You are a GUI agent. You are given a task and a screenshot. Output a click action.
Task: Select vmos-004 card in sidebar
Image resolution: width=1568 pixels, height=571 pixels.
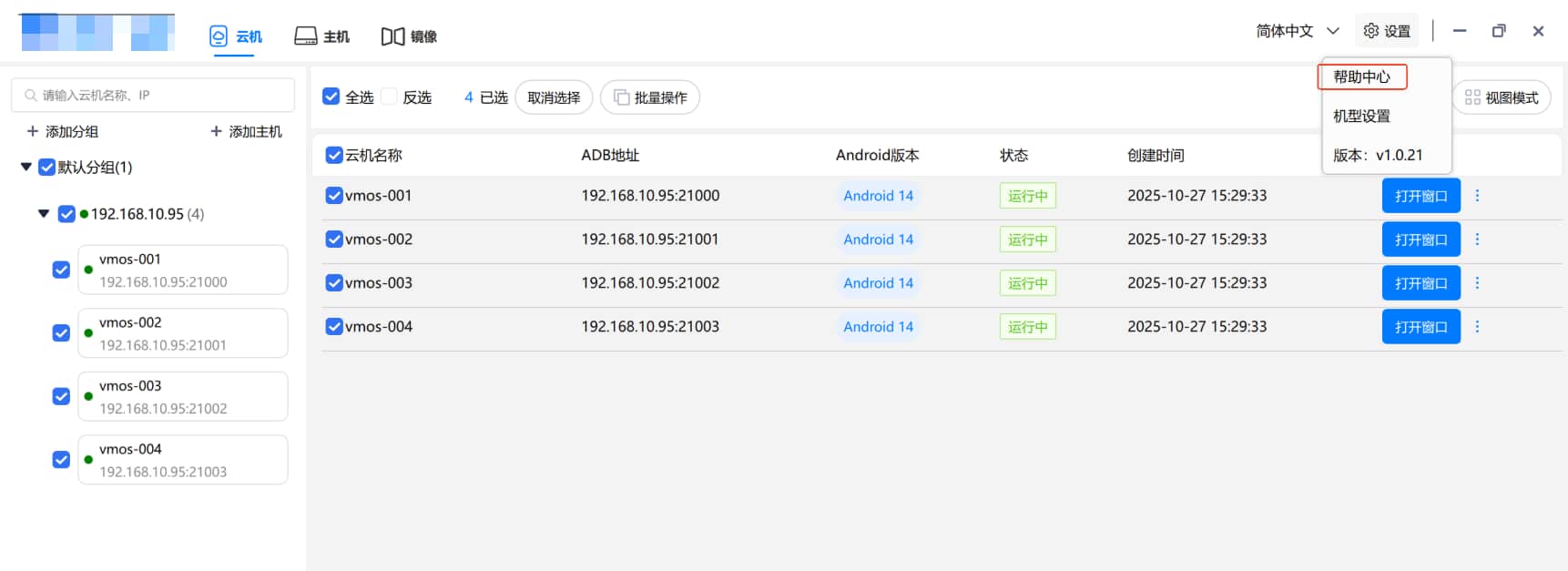[x=182, y=460]
